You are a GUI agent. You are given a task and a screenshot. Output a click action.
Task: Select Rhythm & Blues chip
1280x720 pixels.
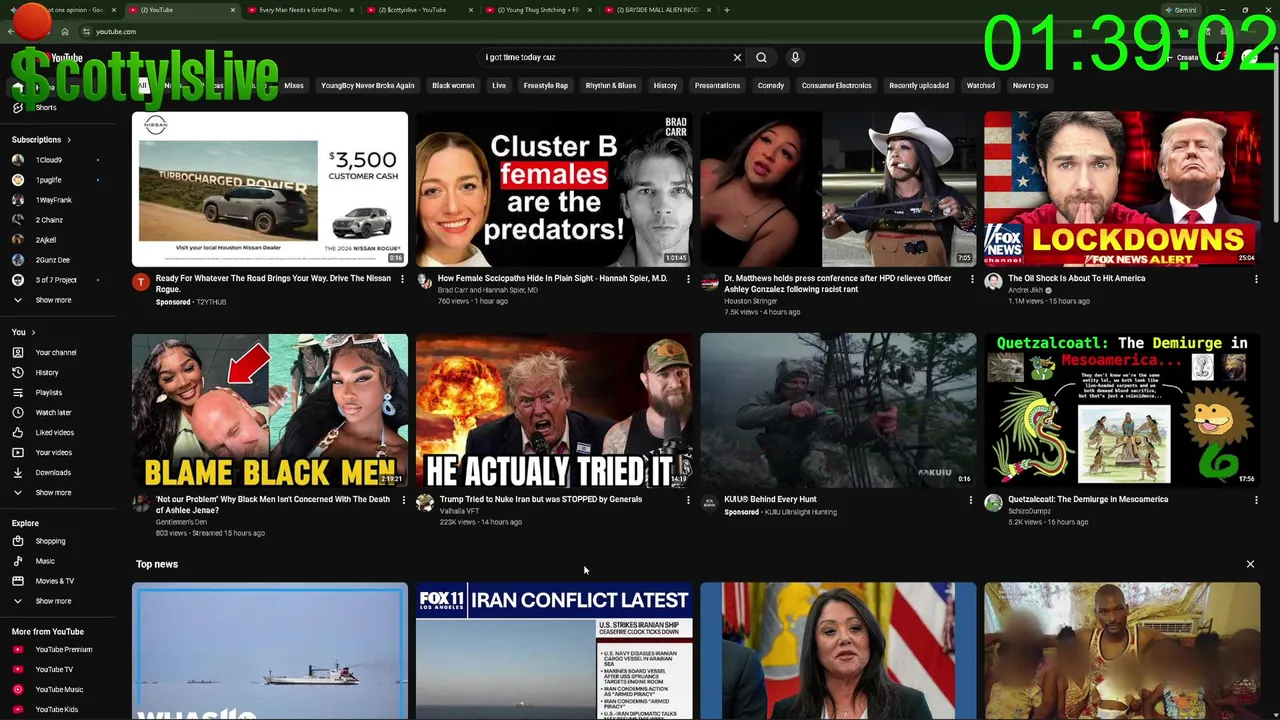611,86
